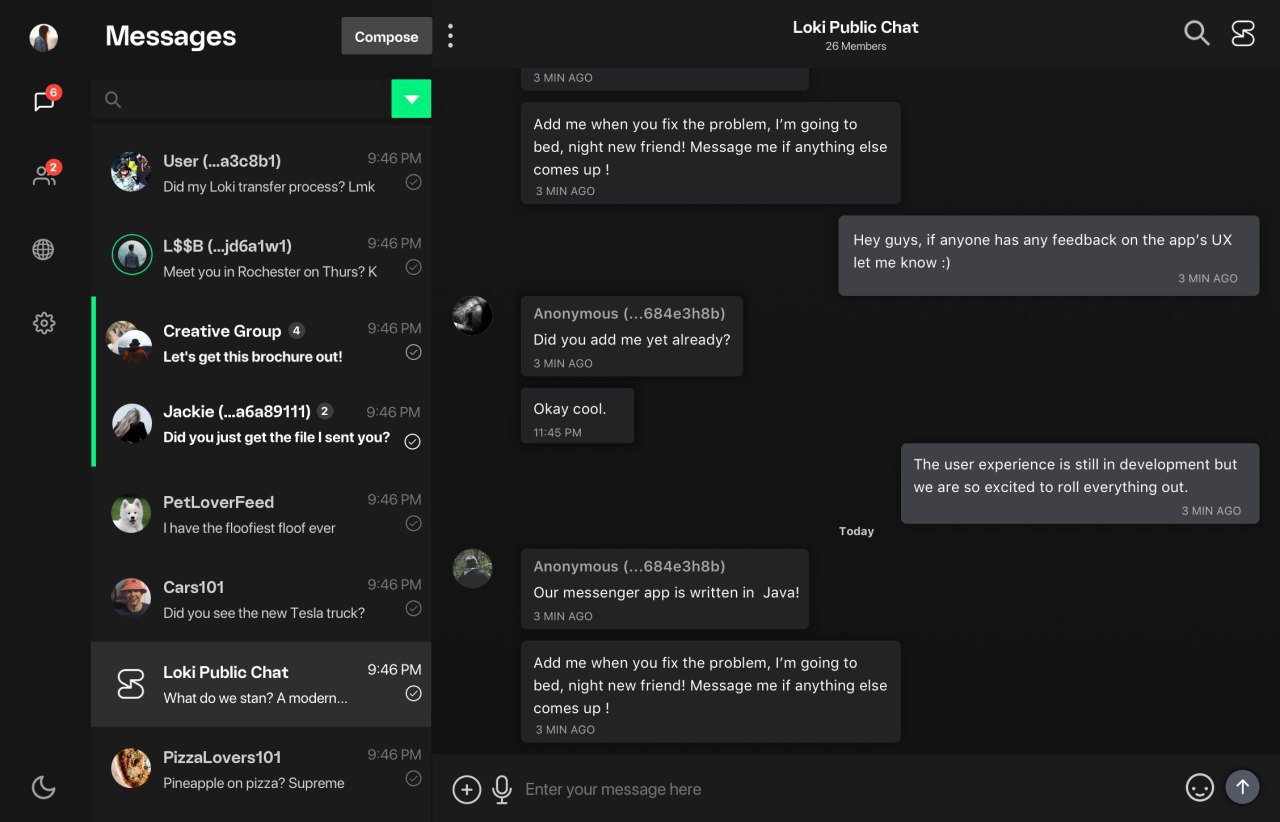Open your profile avatar at top left
This screenshot has height=822, width=1280.
pos(43,38)
